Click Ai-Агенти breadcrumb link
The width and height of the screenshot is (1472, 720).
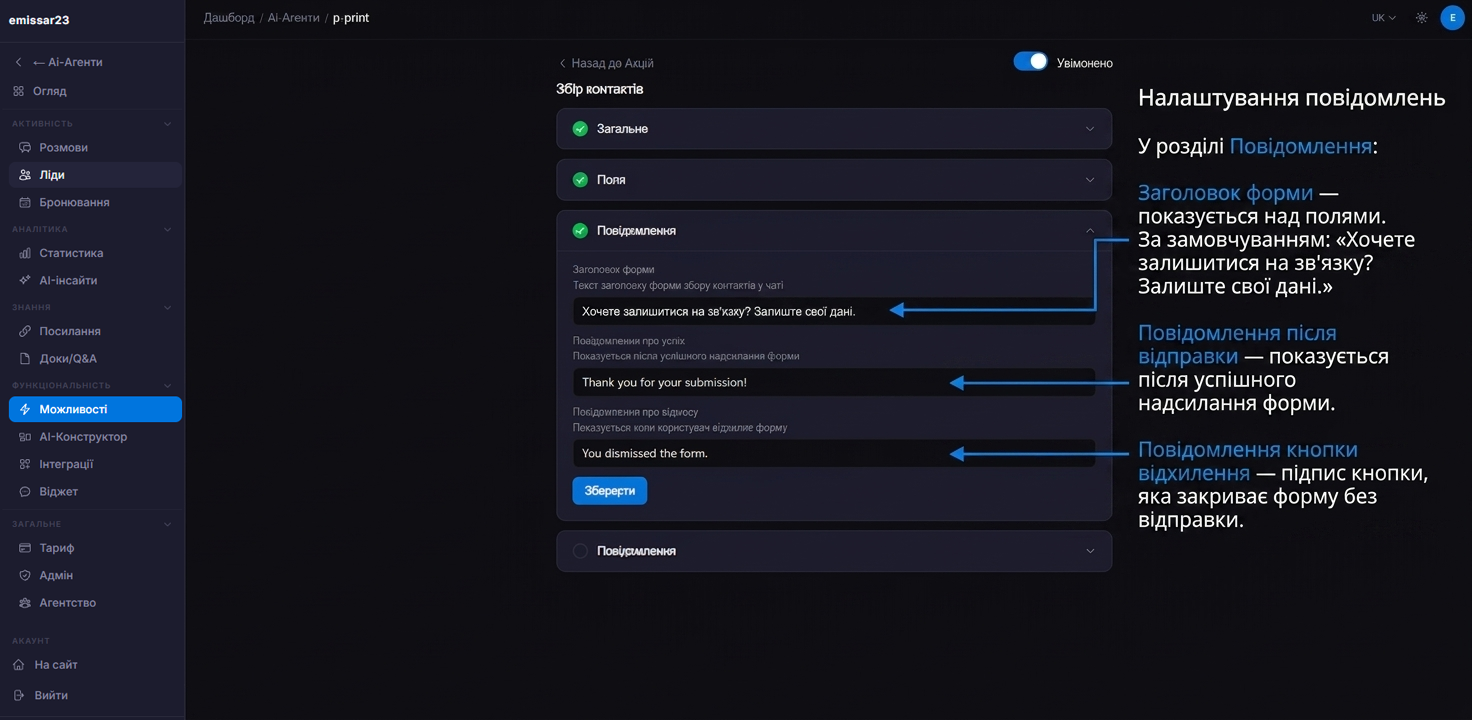tap(292, 18)
